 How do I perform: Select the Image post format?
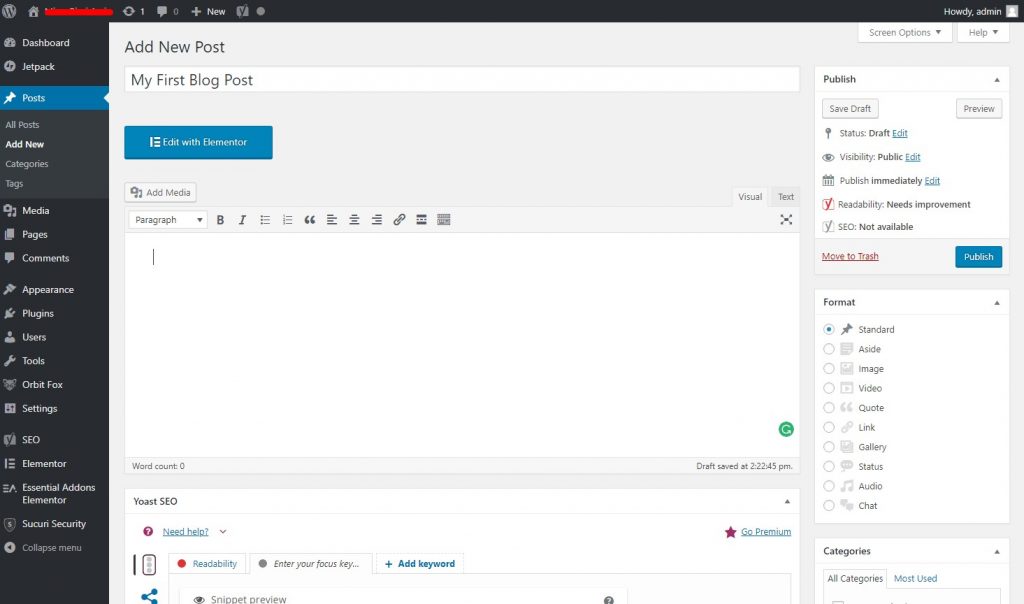829,369
